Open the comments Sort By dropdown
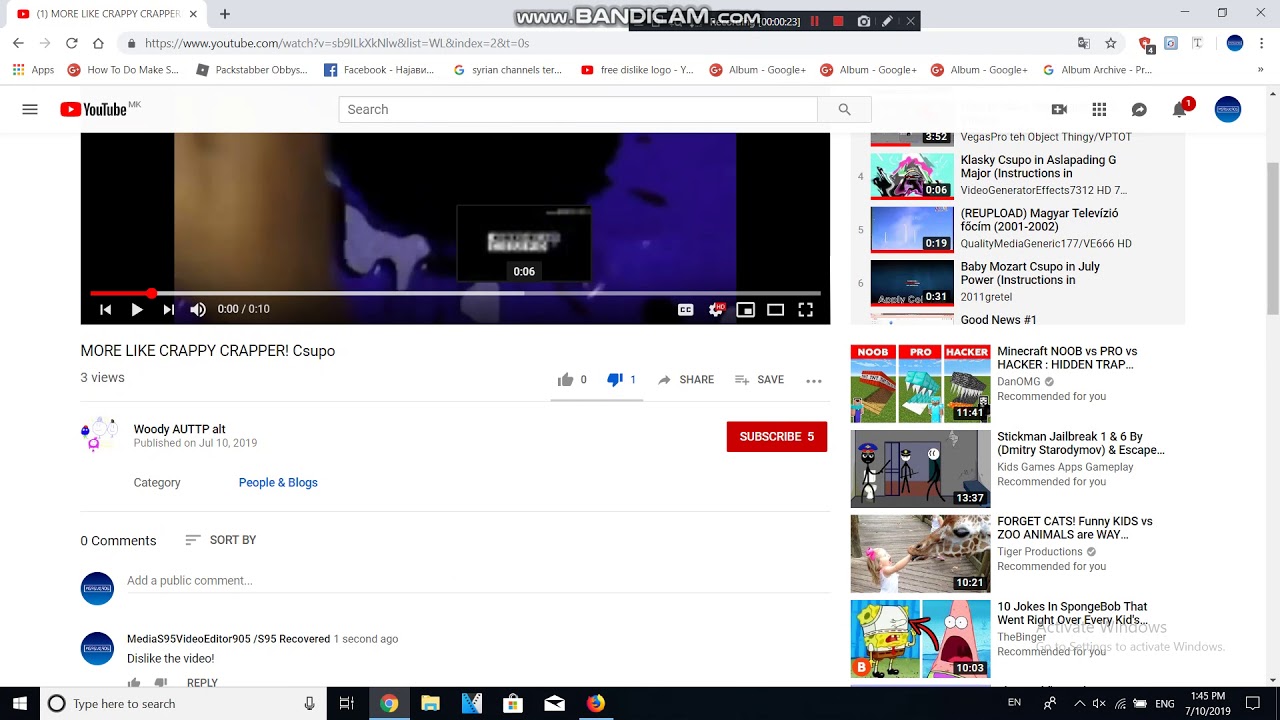 pyautogui.click(x=221, y=540)
